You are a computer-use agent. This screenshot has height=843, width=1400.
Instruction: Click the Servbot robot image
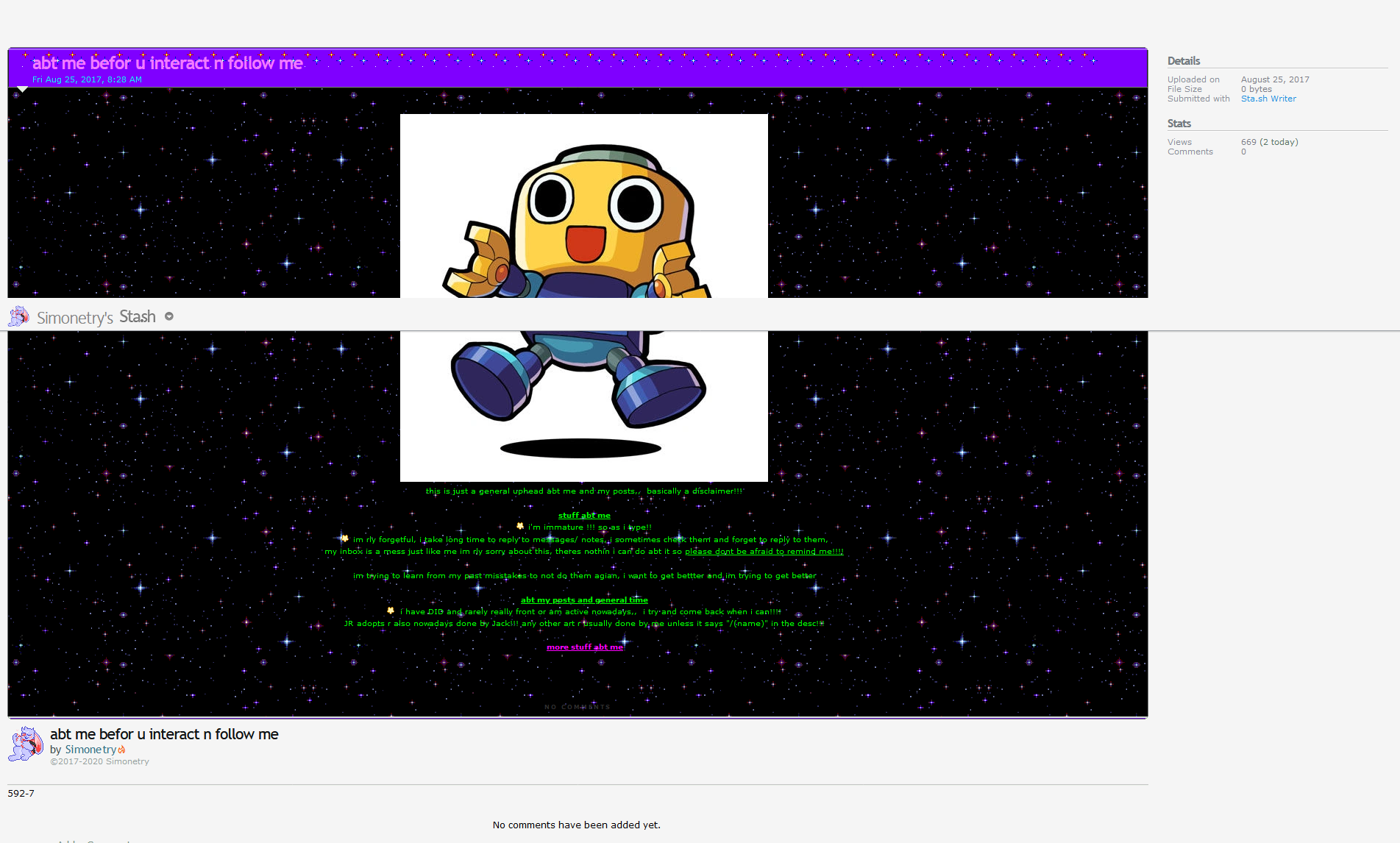pyautogui.click(x=584, y=298)
